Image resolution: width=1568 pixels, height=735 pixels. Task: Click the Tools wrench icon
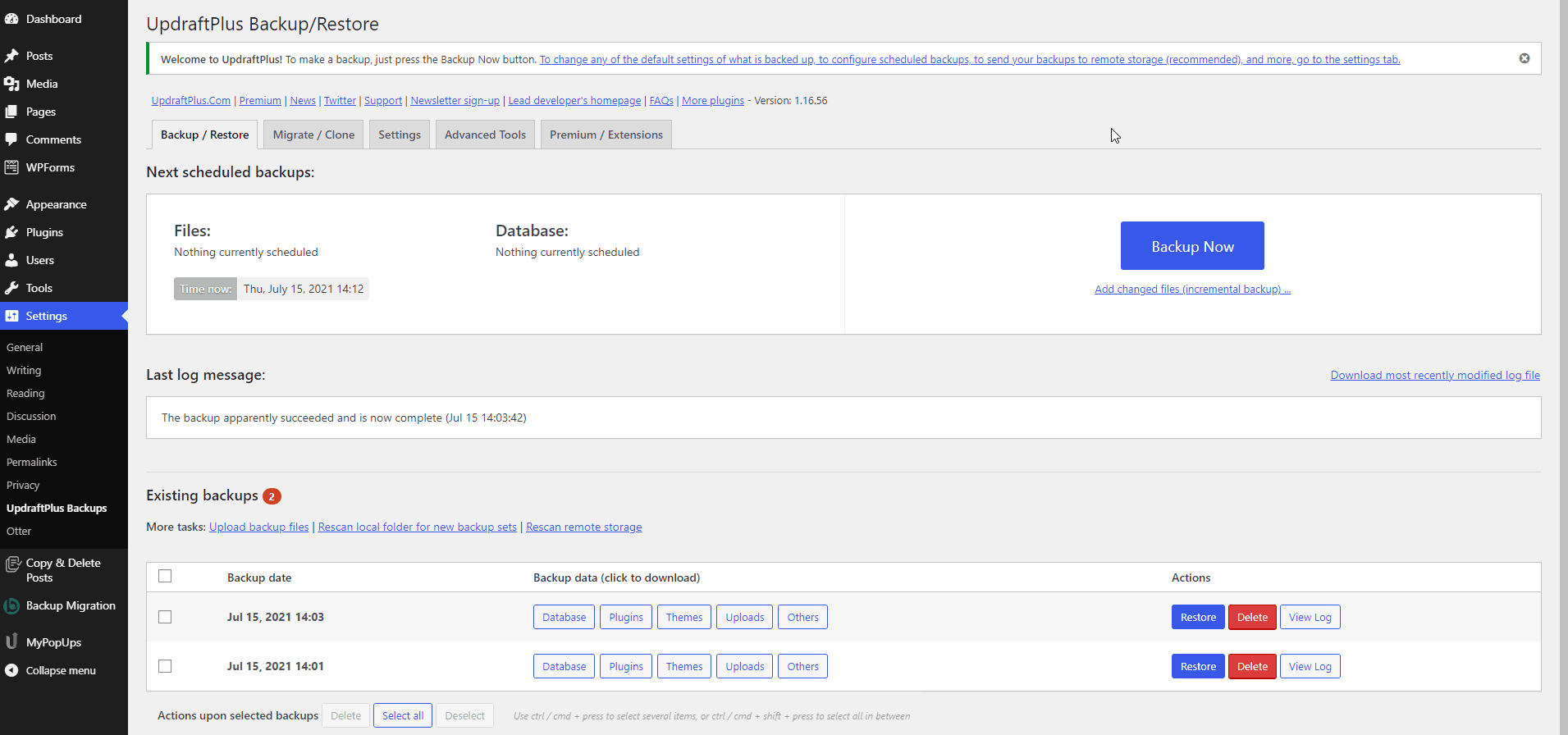11,288
